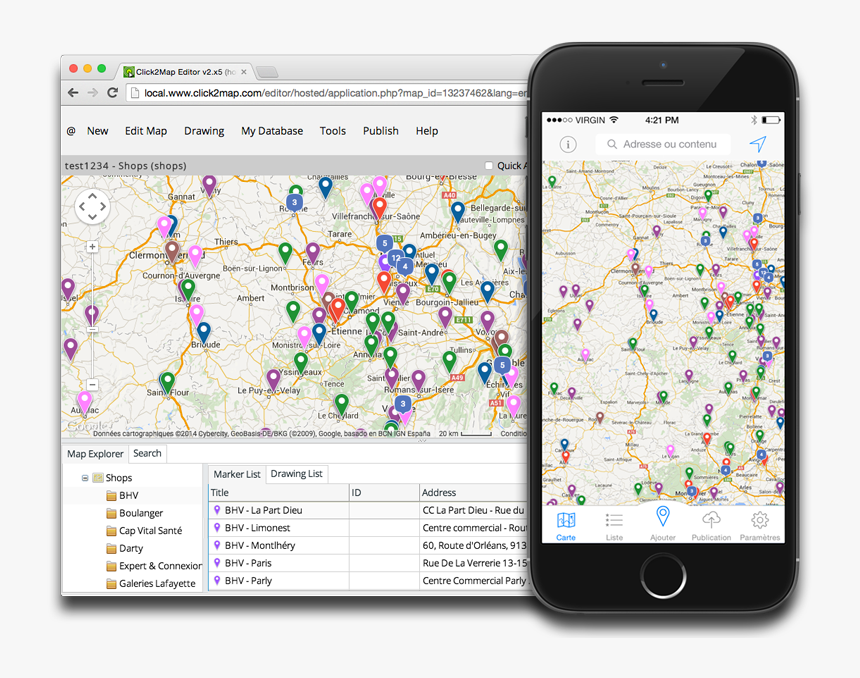
Task: Click the cluster marker 3 near Roanne
Action: 295,202
